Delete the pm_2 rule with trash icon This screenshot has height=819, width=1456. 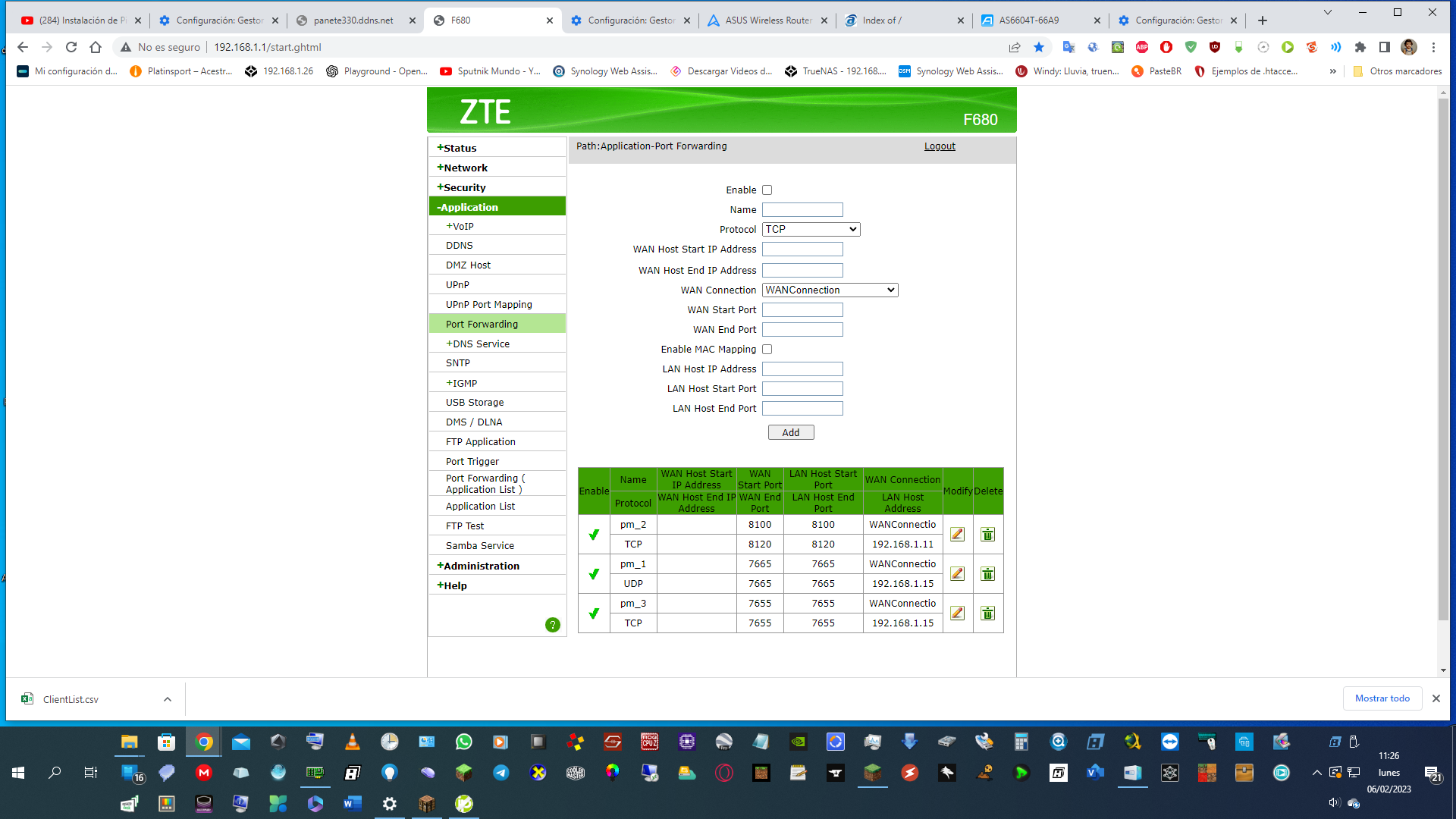tap(987, 535)
